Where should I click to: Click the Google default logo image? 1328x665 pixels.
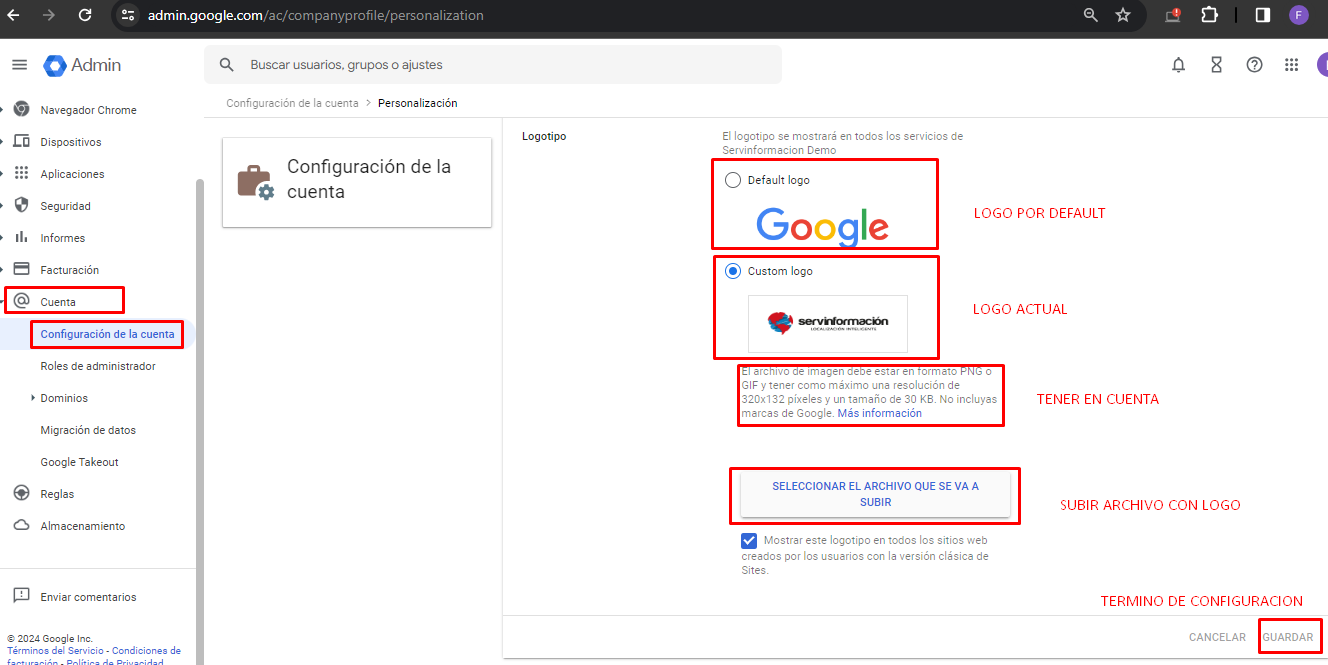click(823, 226)
